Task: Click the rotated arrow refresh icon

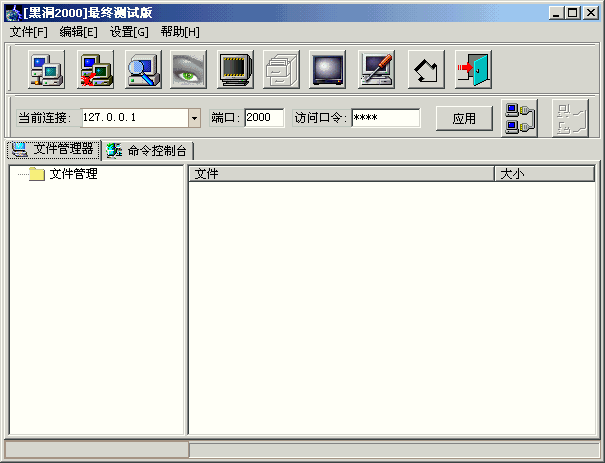Action: click(x=426, y=70)
